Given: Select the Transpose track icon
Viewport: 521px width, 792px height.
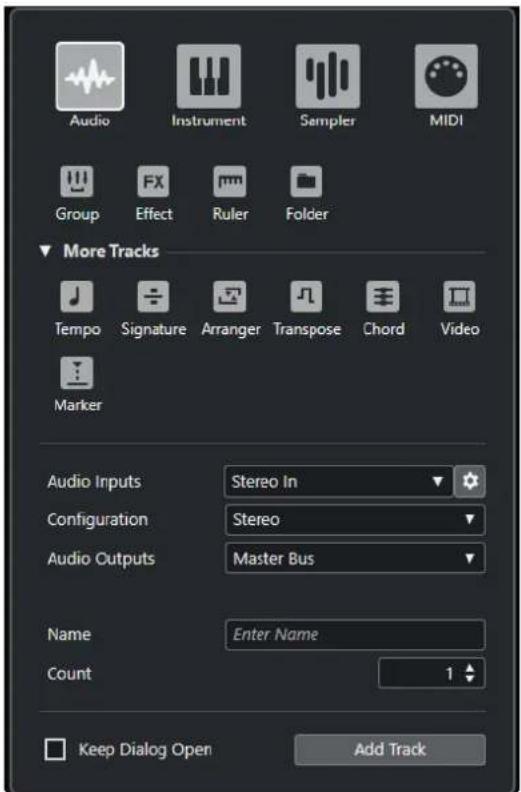Looking at the screenshot, I should (306, 296).
